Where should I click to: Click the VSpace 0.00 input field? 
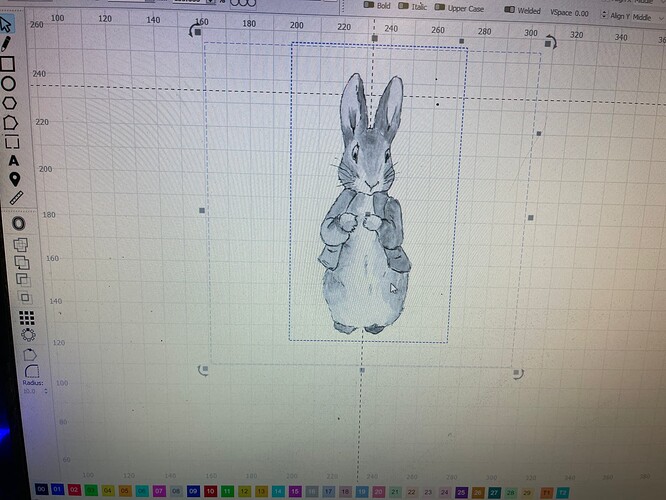click(581, 14)
